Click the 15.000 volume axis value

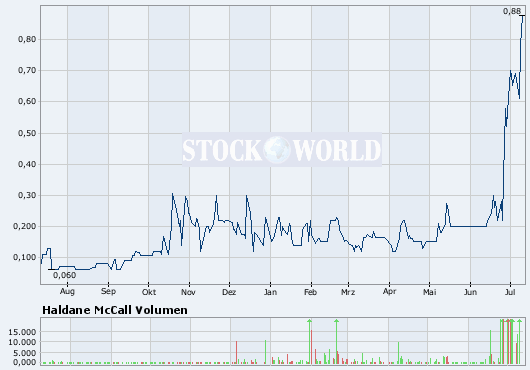pyautogui.click(x=22, y=332)
